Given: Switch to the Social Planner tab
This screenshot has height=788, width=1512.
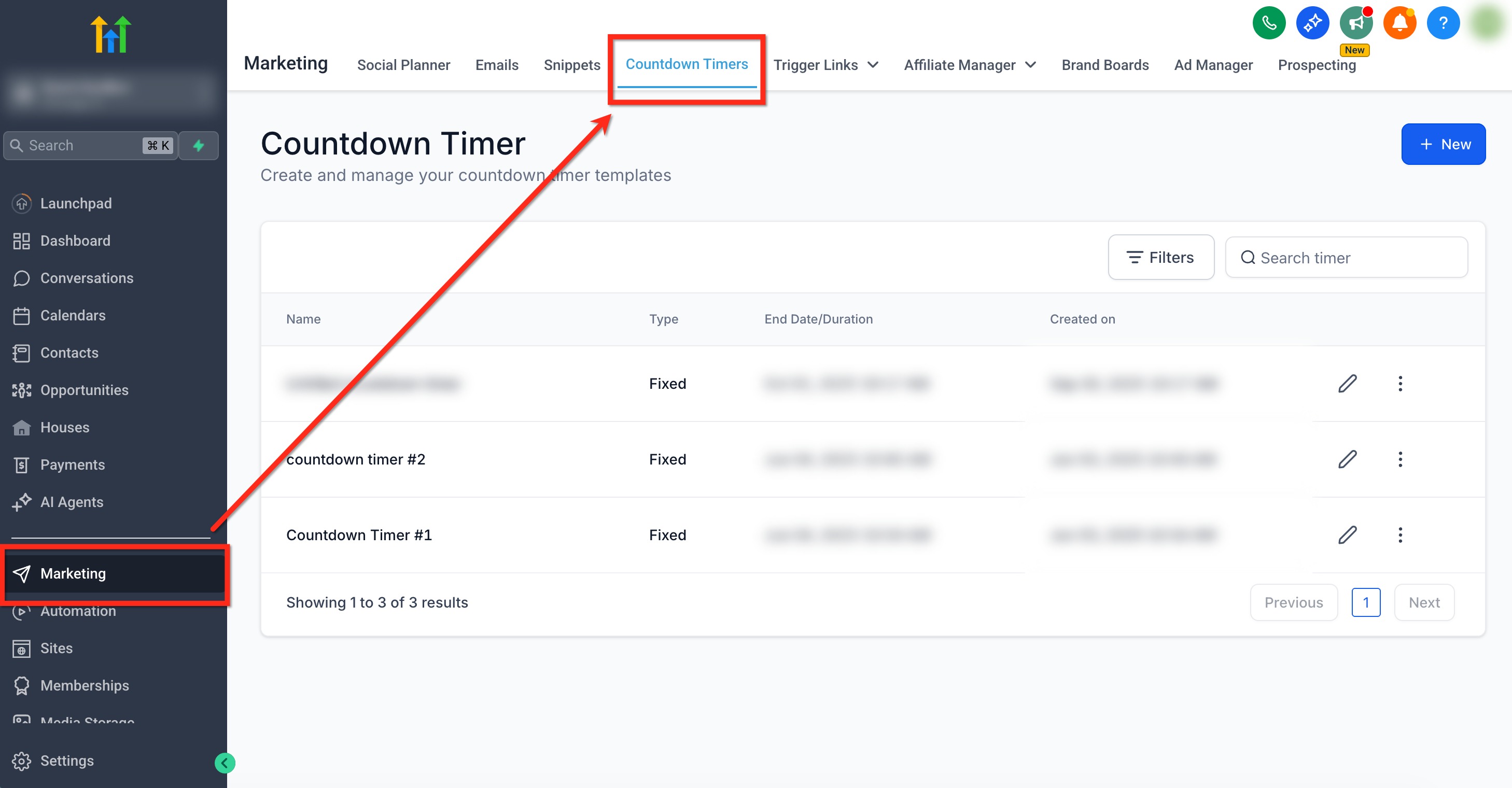Looking at the screenshot, I should click(403, 65).
